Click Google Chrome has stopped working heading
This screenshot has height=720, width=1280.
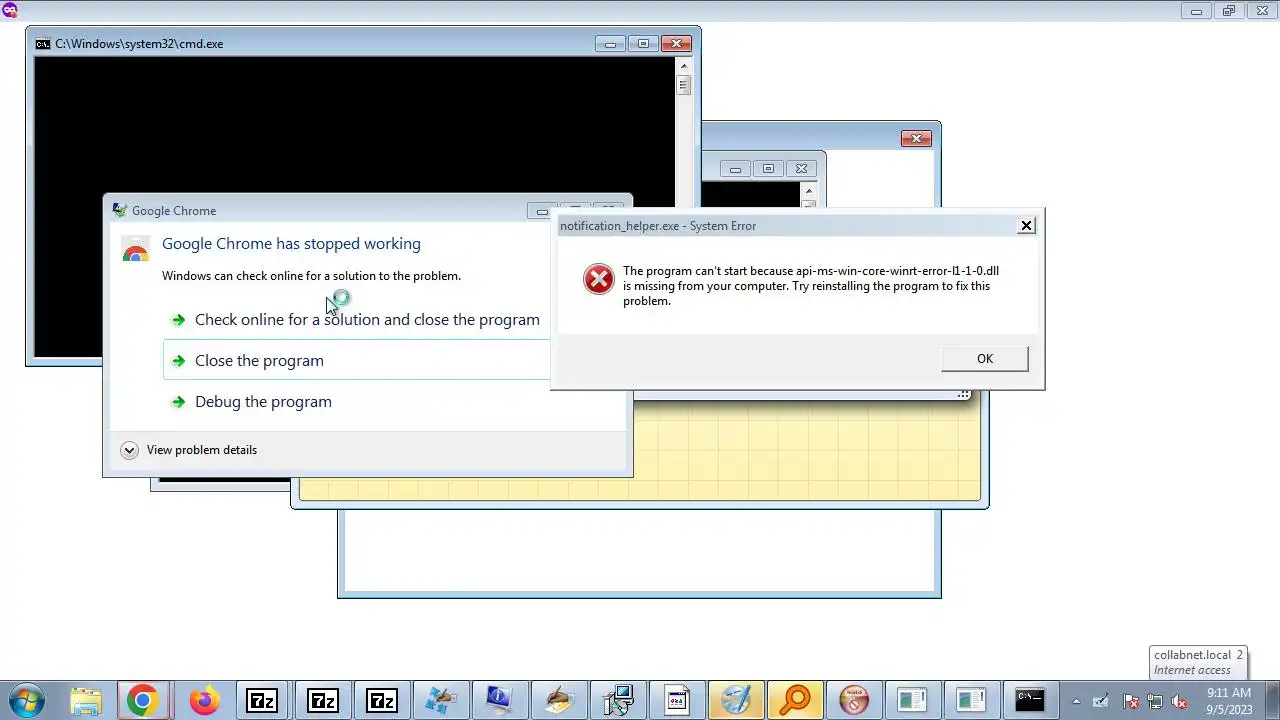tap(291, 243)
